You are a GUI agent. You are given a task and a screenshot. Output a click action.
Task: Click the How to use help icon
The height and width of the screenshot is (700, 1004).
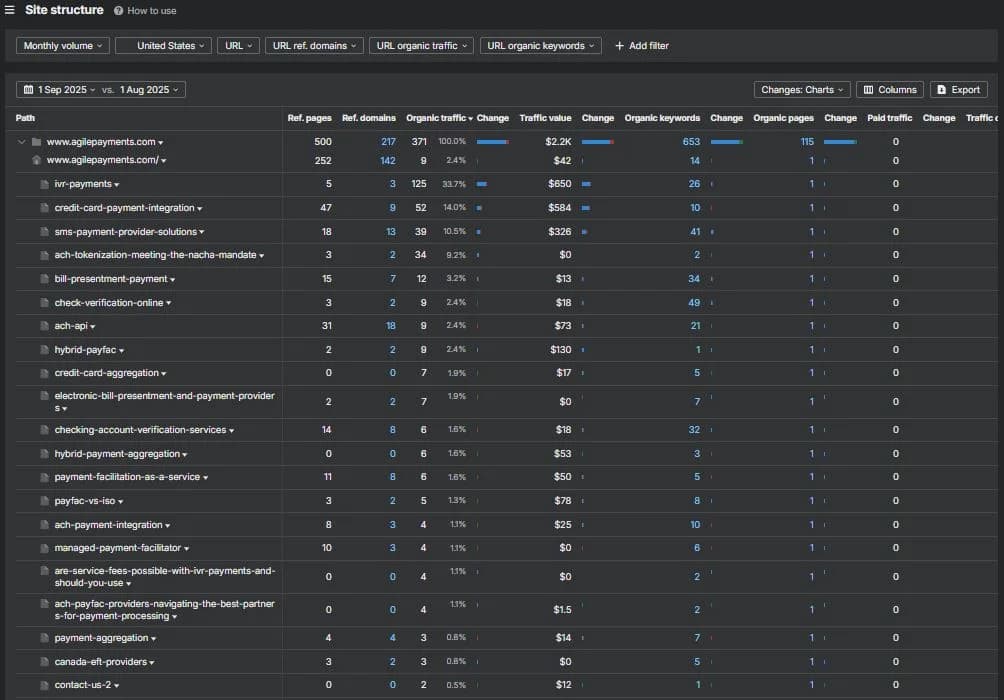click(118, 11)
